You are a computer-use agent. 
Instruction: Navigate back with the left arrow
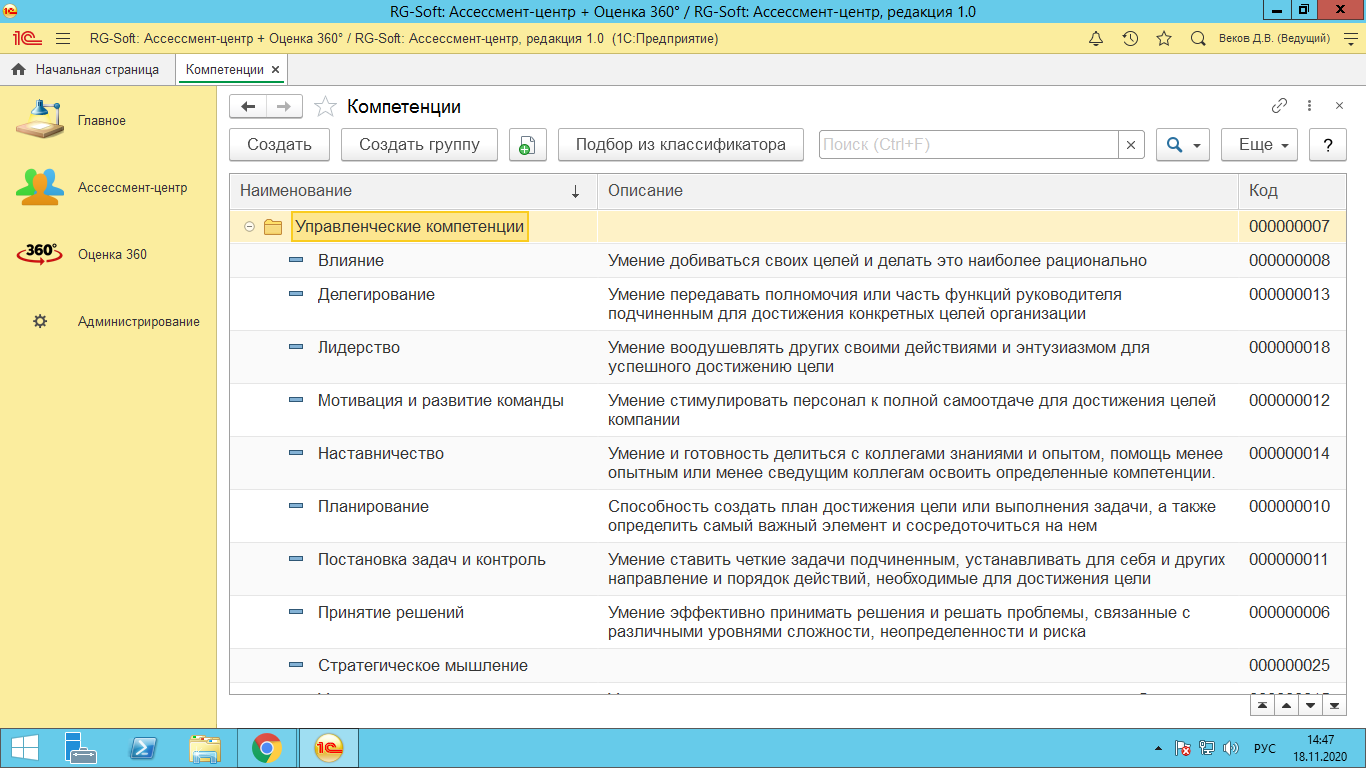tap(248, 107)
